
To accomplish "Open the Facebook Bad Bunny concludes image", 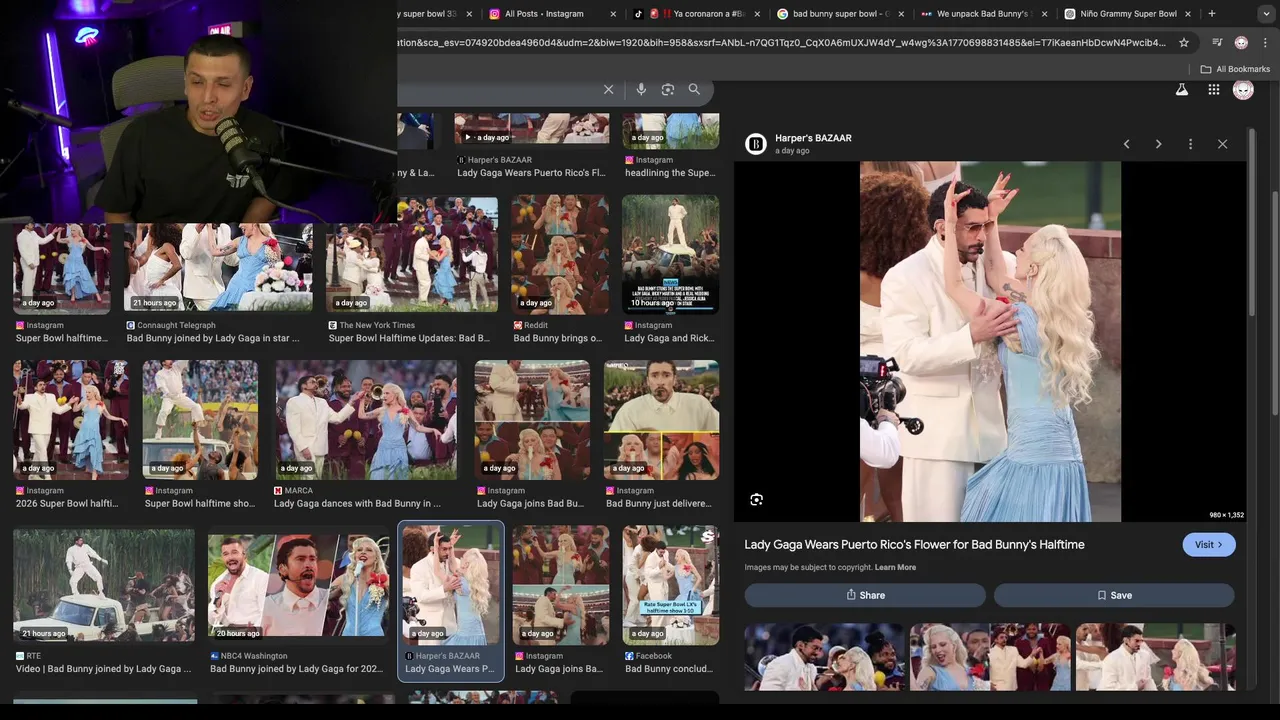I will [670, 585].
